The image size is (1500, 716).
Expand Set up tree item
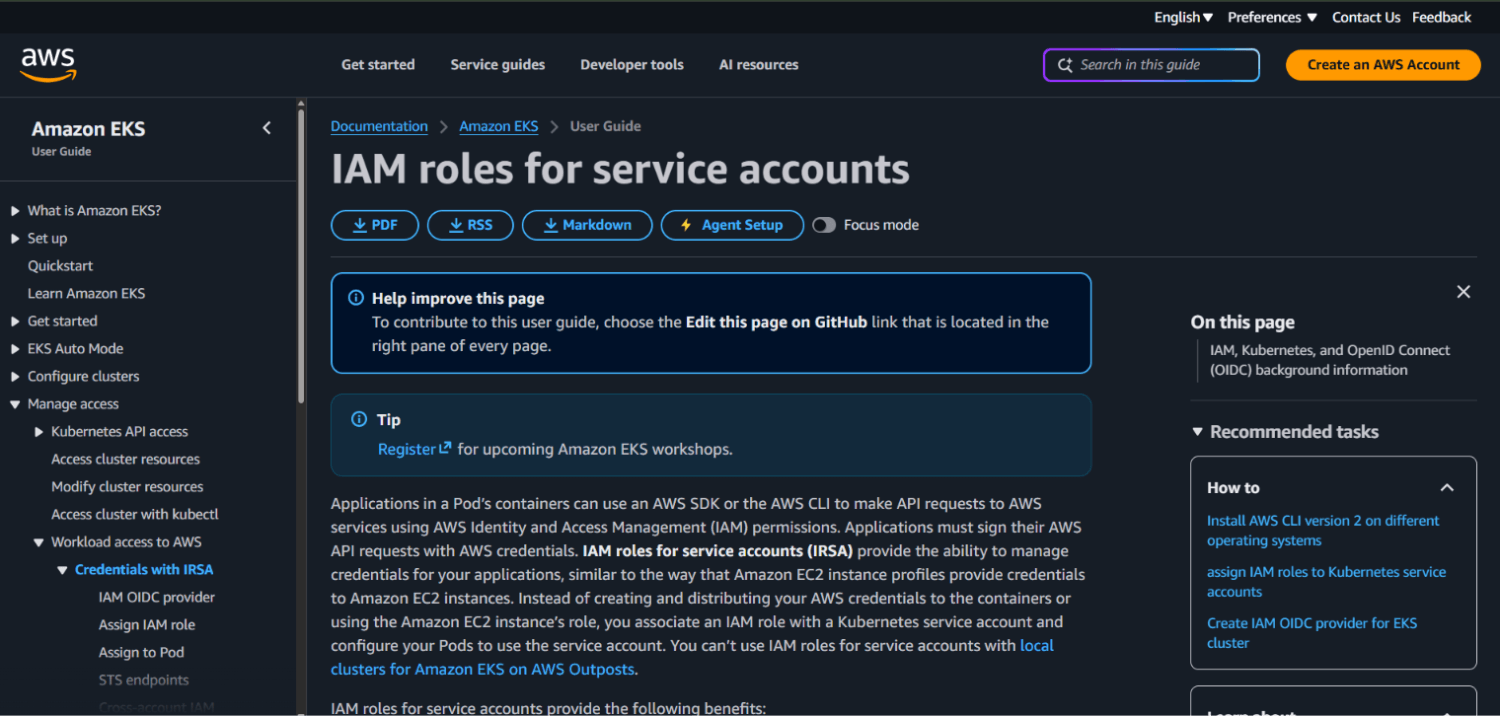pyautogui.click(x=15, y=238)
